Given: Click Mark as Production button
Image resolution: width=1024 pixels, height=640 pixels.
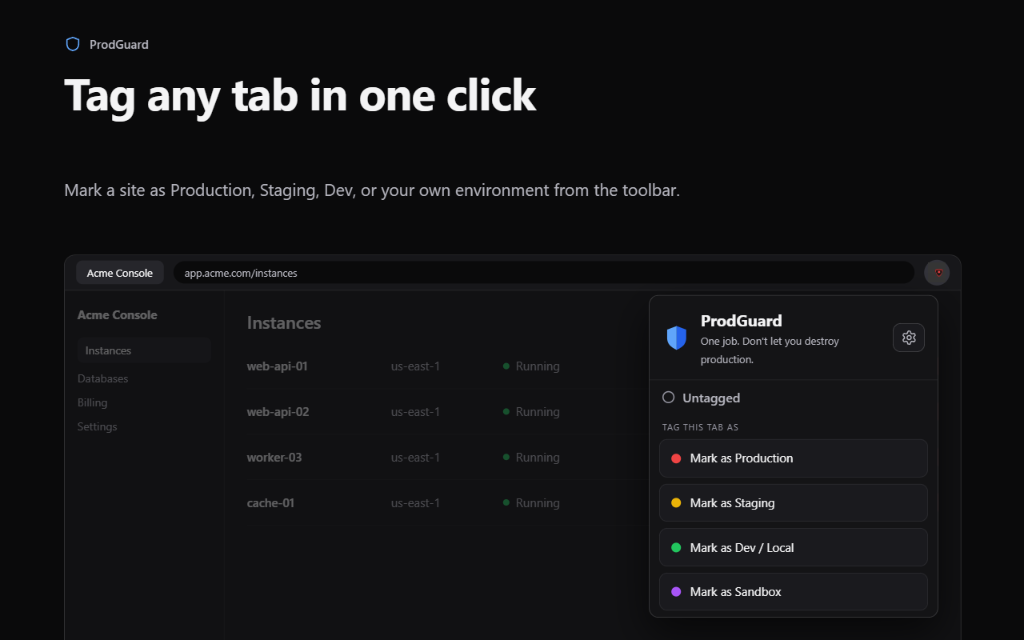Looking at the screenshot, I should click(793, 458).
